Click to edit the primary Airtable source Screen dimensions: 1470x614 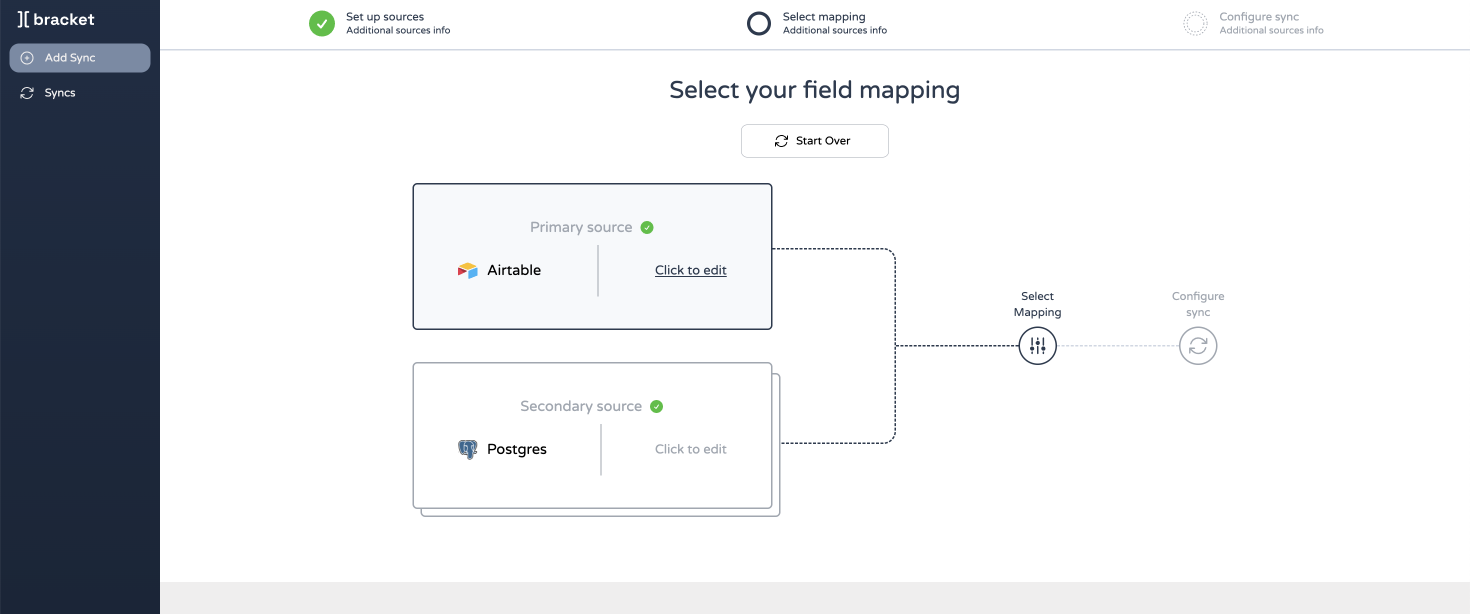[x=691, y=270]
